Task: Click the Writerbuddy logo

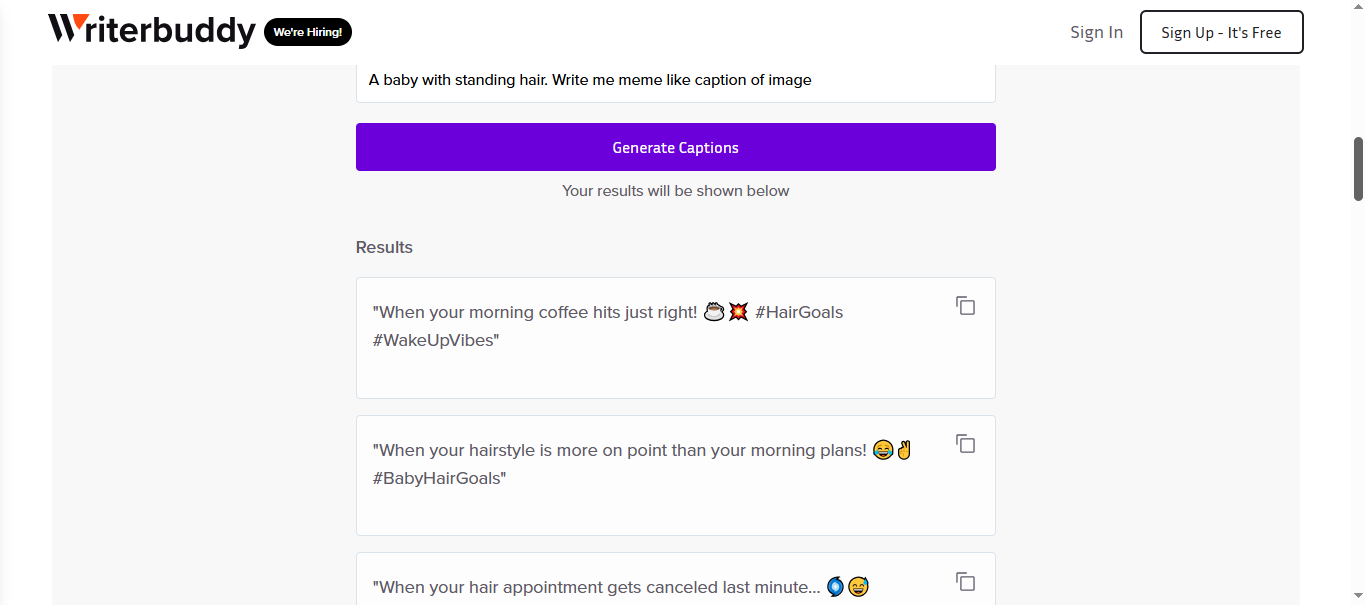Action: 152,31
